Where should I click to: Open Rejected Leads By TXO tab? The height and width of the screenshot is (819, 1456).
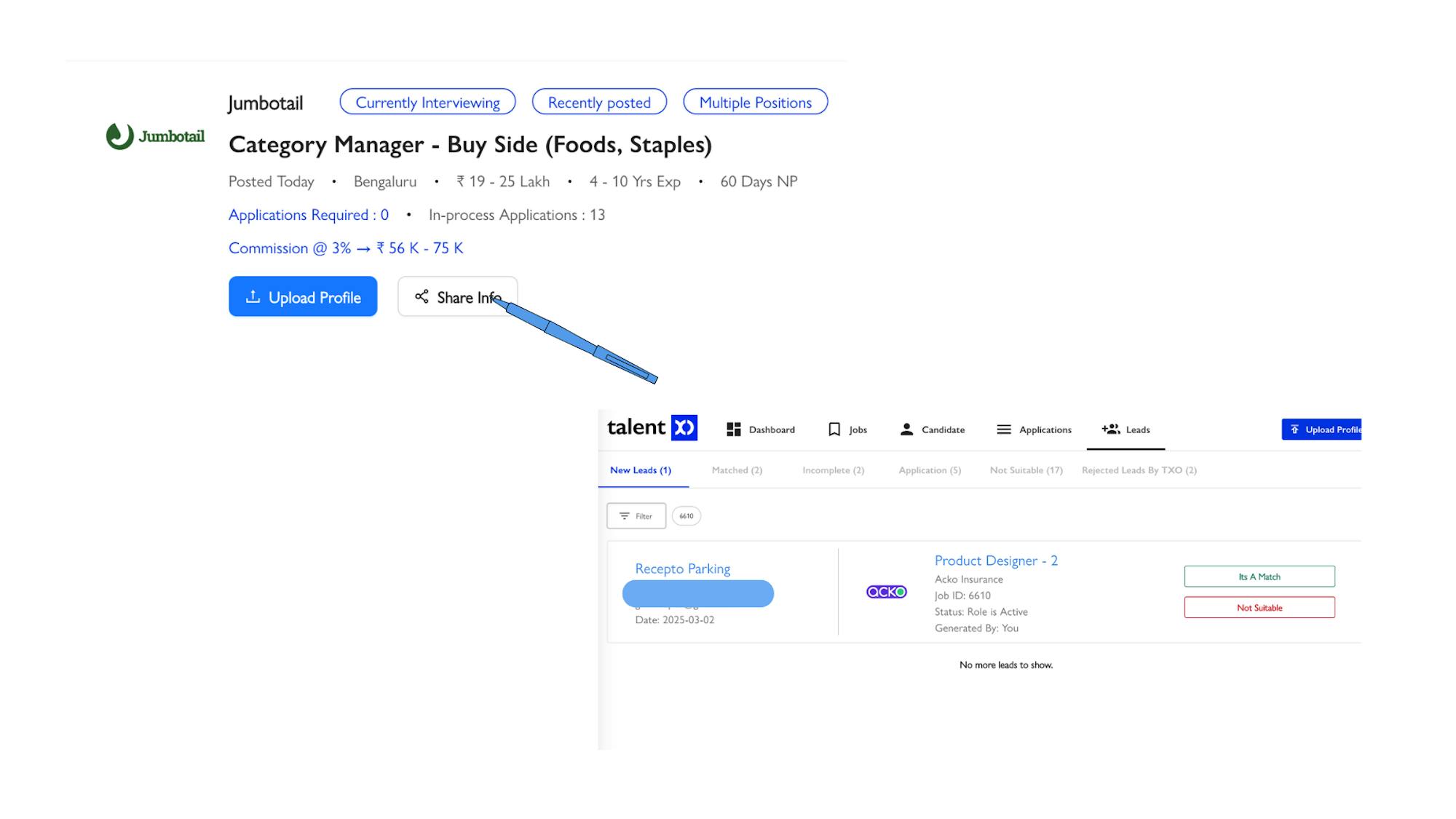click(1139, 470)
